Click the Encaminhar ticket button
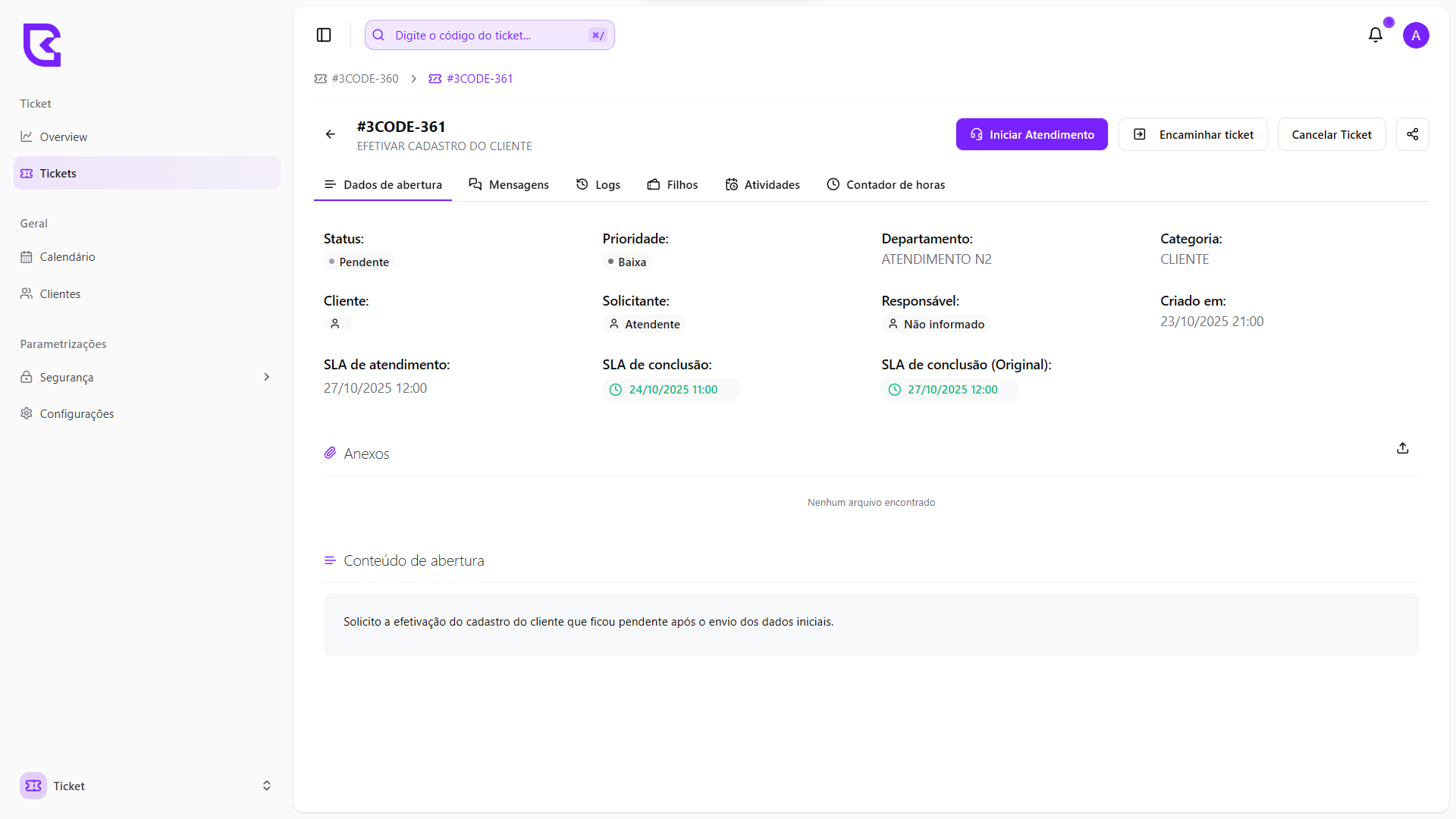Image resolution: width=1456 pixels, height=819 pixels. [x=1193, y=134]
